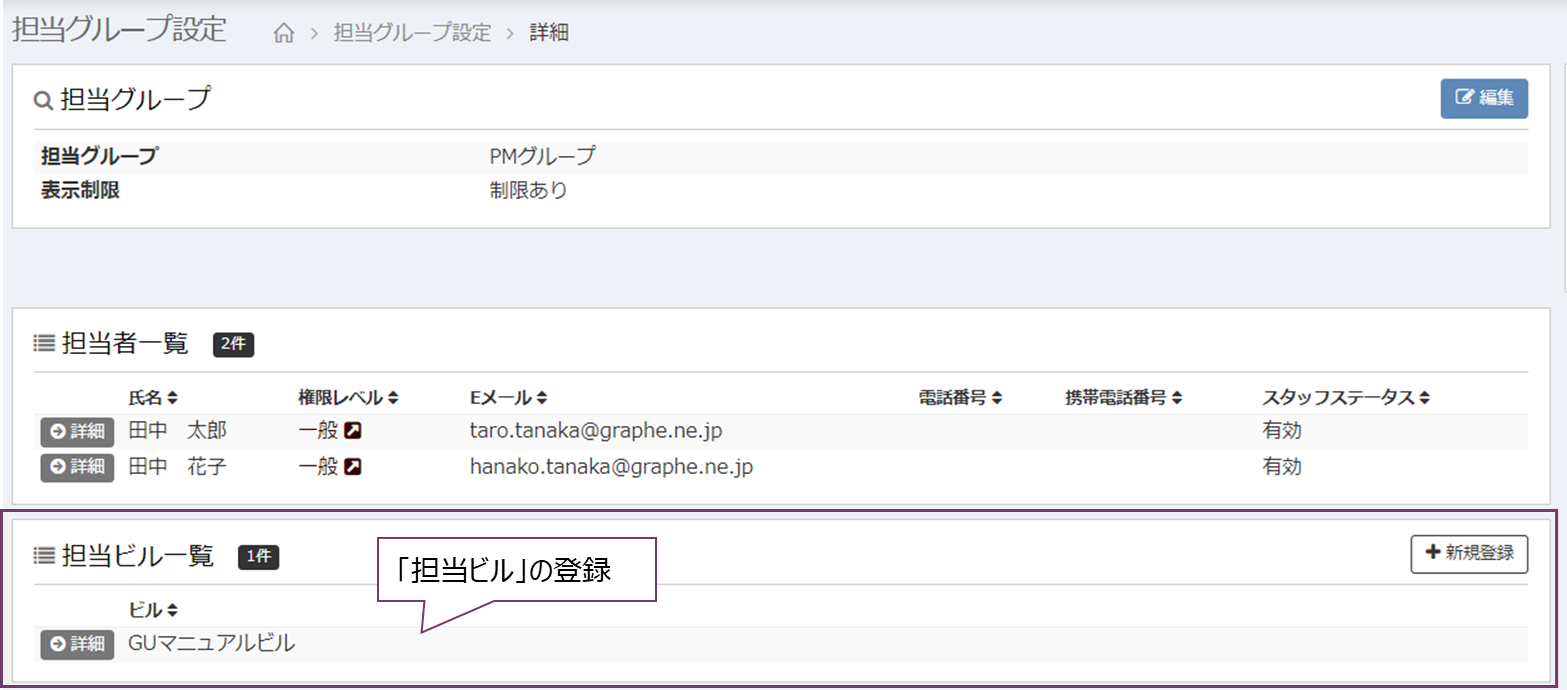Open details for 田中 太郎
Screen dimensions: 1567x690
point(77,431)
